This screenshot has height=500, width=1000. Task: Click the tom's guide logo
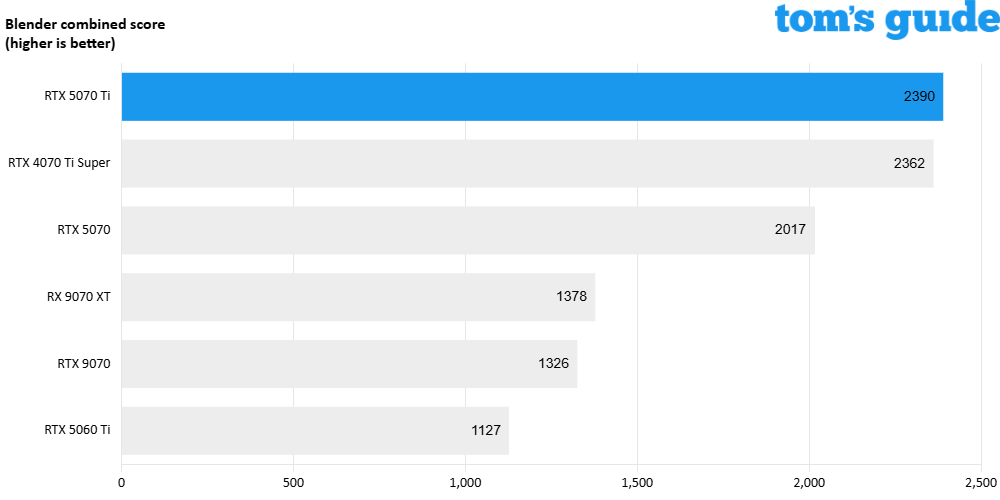(x=880, y=20)
